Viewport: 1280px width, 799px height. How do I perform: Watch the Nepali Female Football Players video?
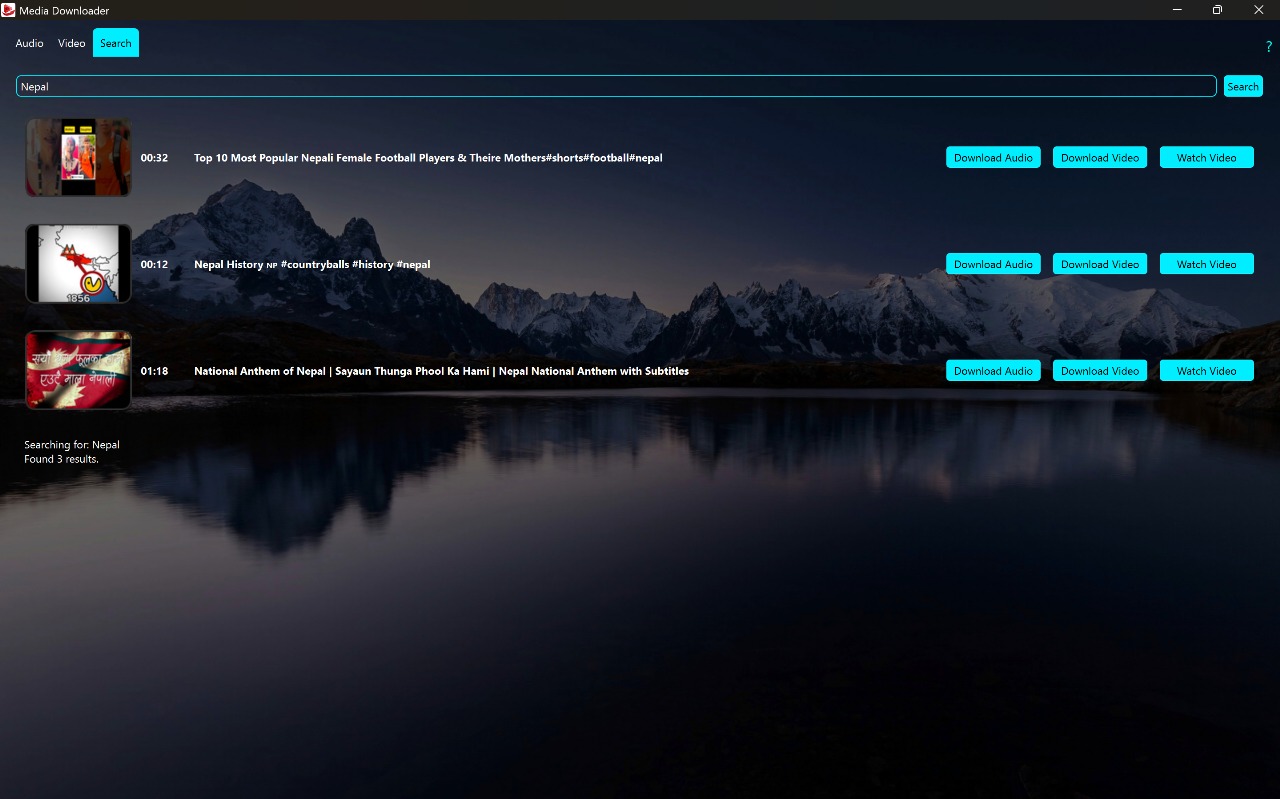tap(1206, 158)
